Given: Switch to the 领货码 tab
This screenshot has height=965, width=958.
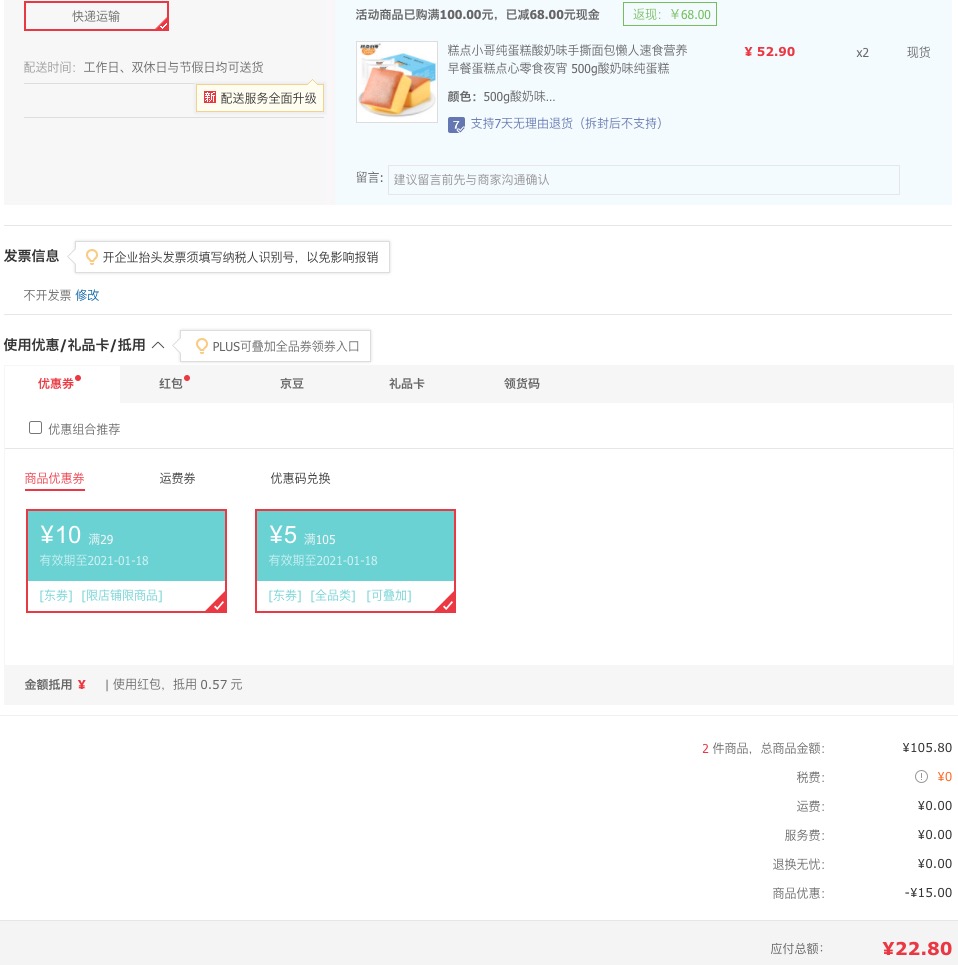Looking at the screenshot, I should click(522, 384).
